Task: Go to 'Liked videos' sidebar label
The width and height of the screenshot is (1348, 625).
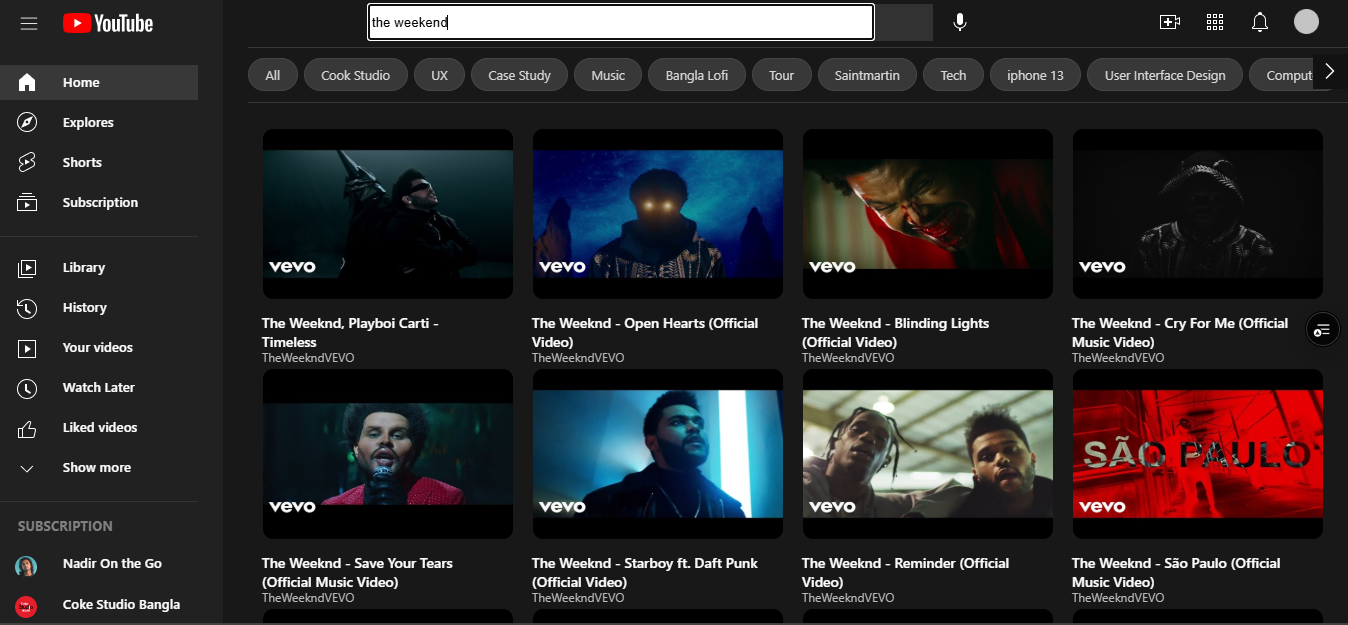Action: coord(100,428)
